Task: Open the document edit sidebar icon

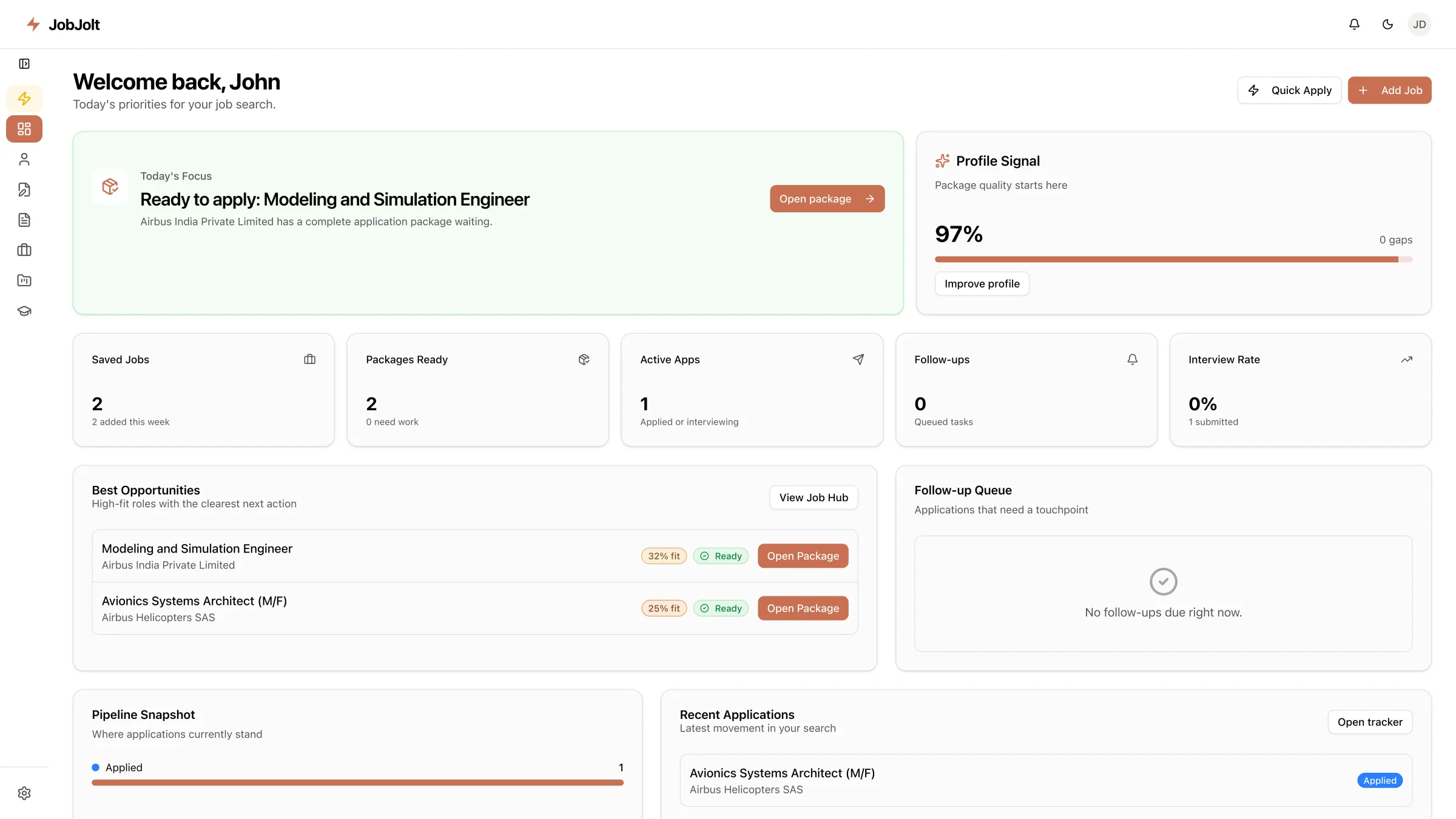Action: 24,189
